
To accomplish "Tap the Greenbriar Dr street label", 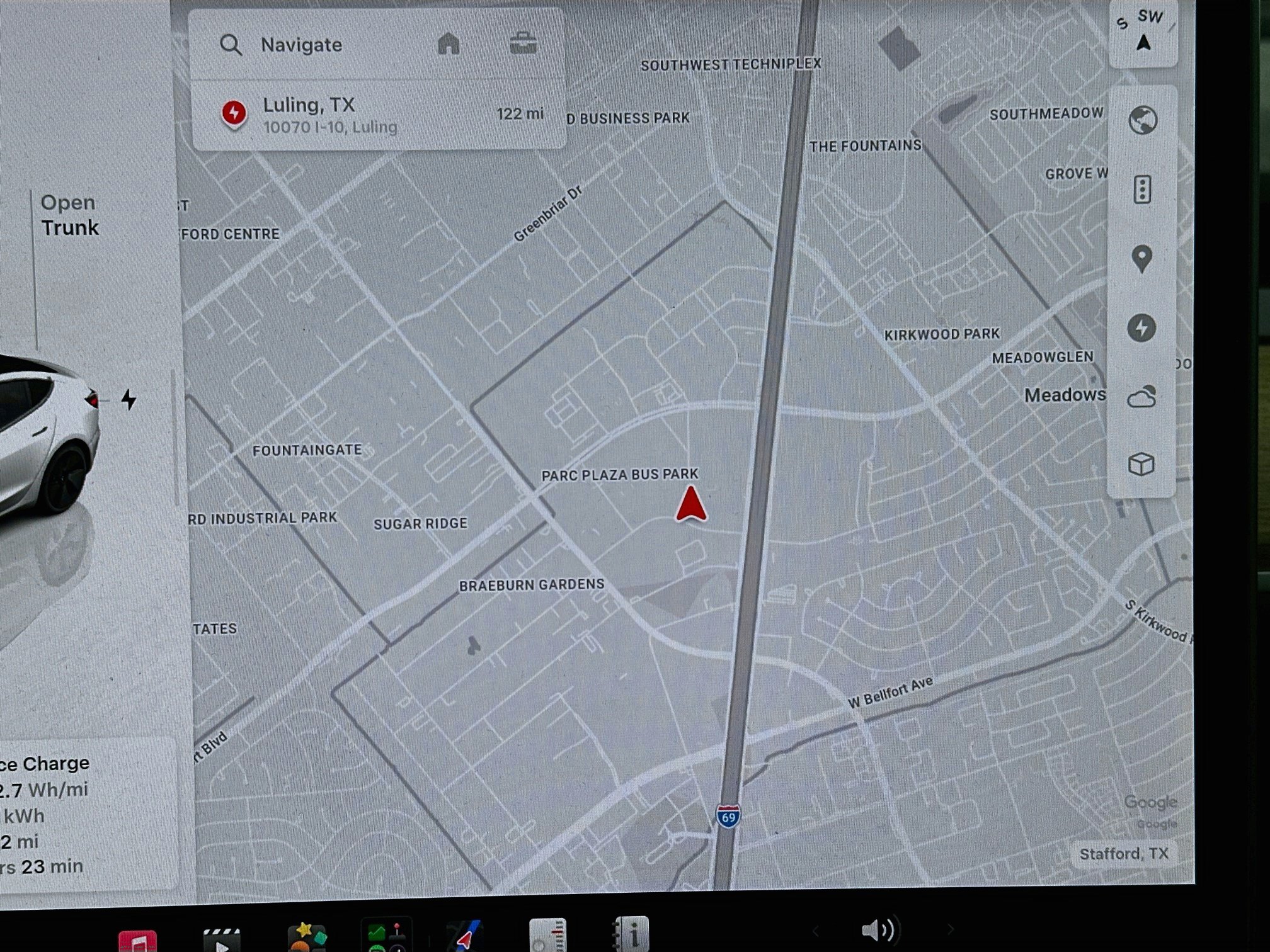I will coord(547,214).
